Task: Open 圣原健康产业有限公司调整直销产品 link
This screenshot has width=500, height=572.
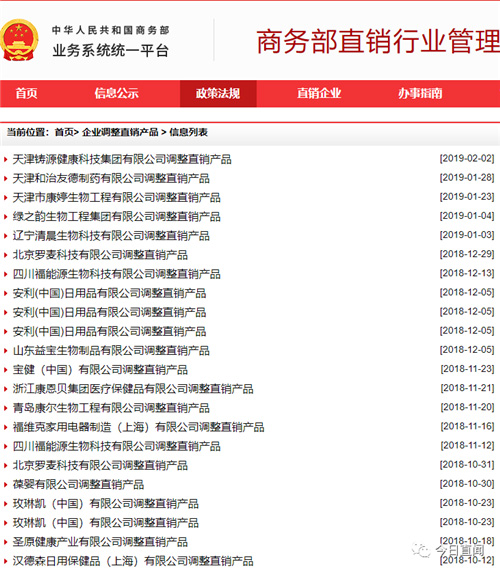Action: (x=100, y=542)
